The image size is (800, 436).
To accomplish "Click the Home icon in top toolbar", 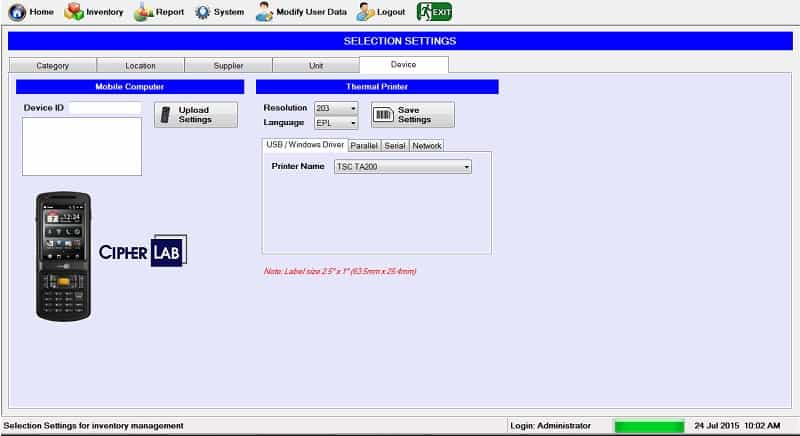I will (16, 12).
